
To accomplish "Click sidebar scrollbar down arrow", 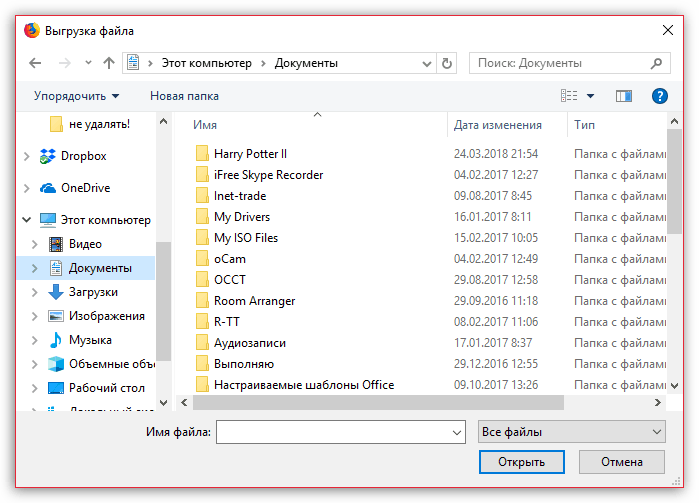I will pyautogui.click(x=164, y=402).
